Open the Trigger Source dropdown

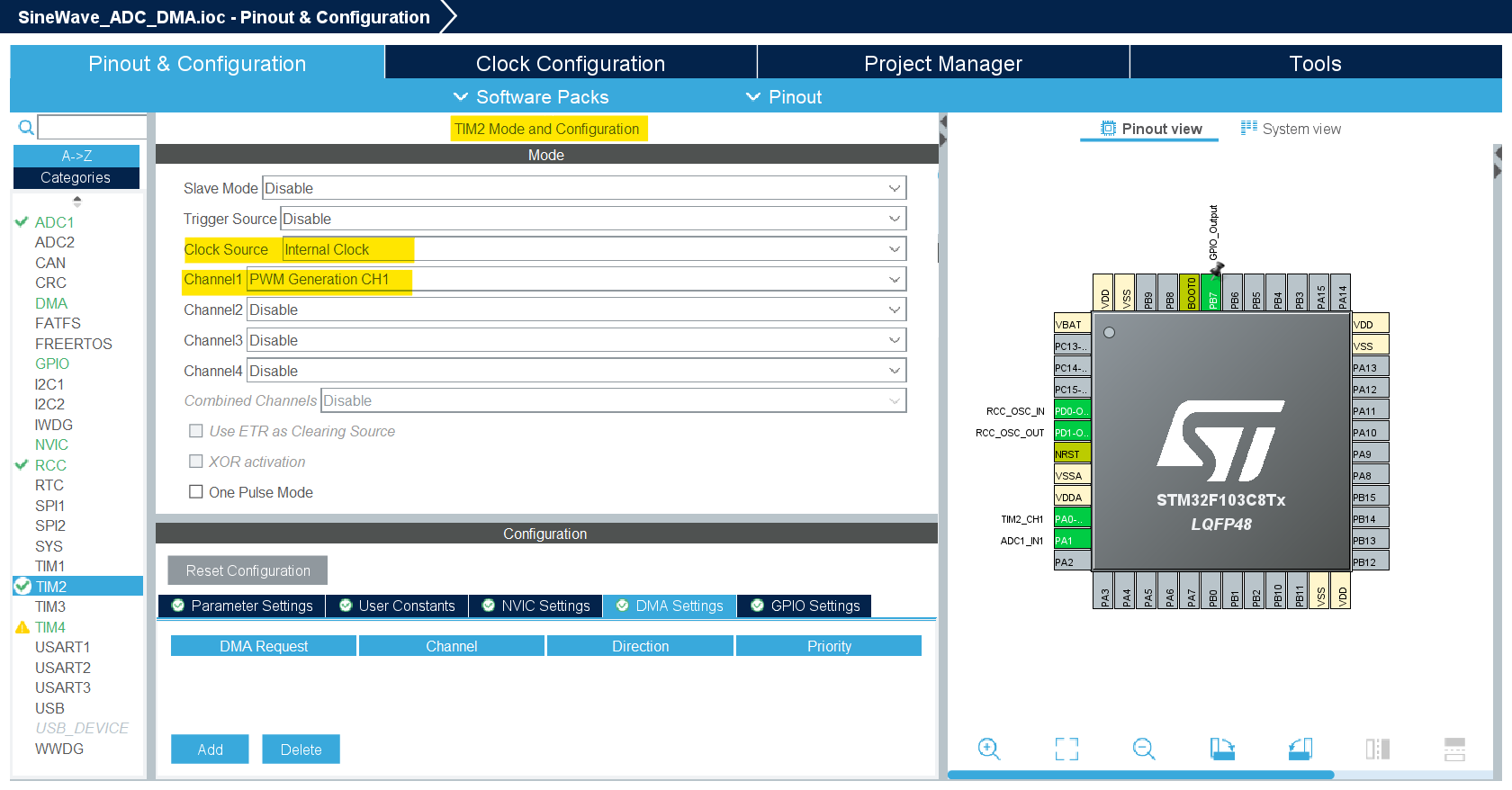593,219
